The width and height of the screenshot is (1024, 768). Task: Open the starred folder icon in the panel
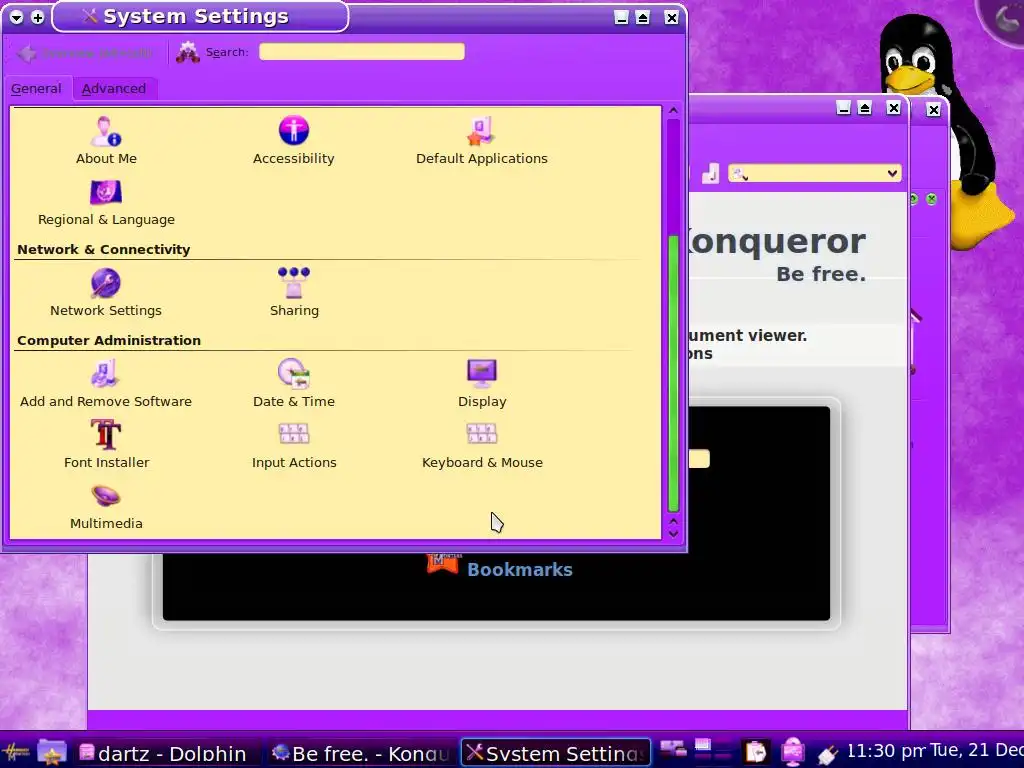(x=52, y=752)
